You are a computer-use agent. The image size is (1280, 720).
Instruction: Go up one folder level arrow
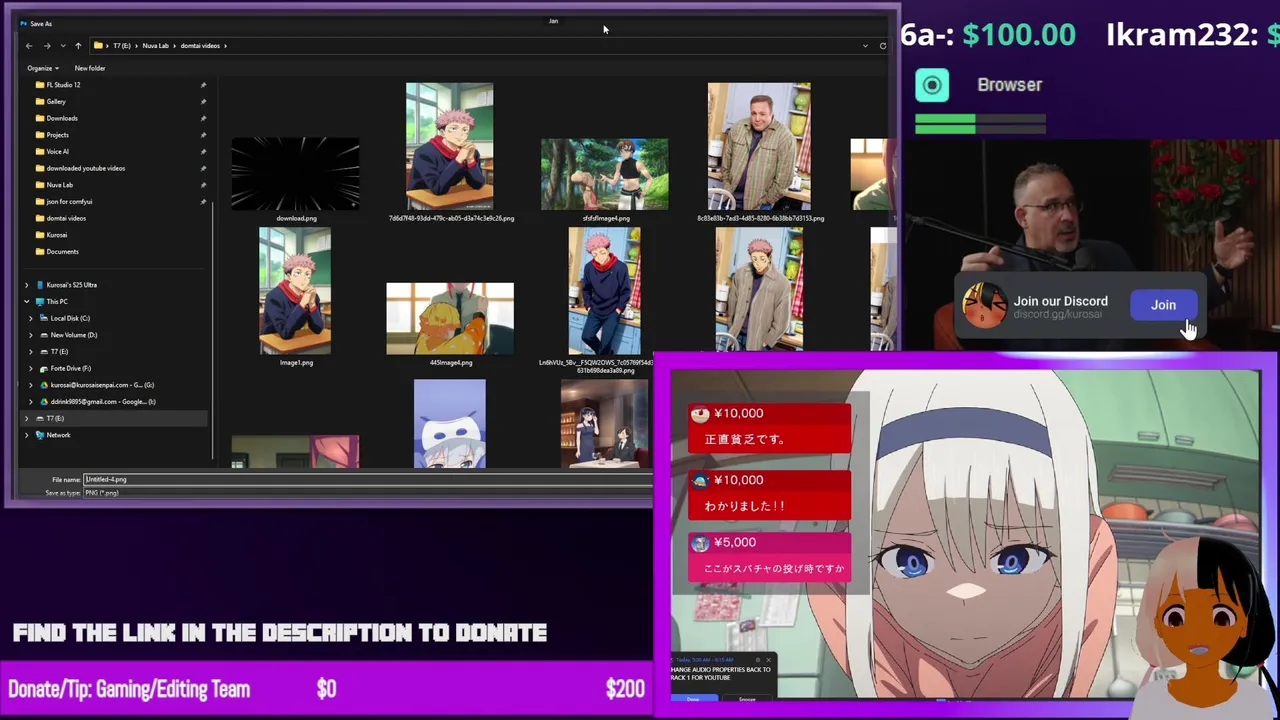78,46
